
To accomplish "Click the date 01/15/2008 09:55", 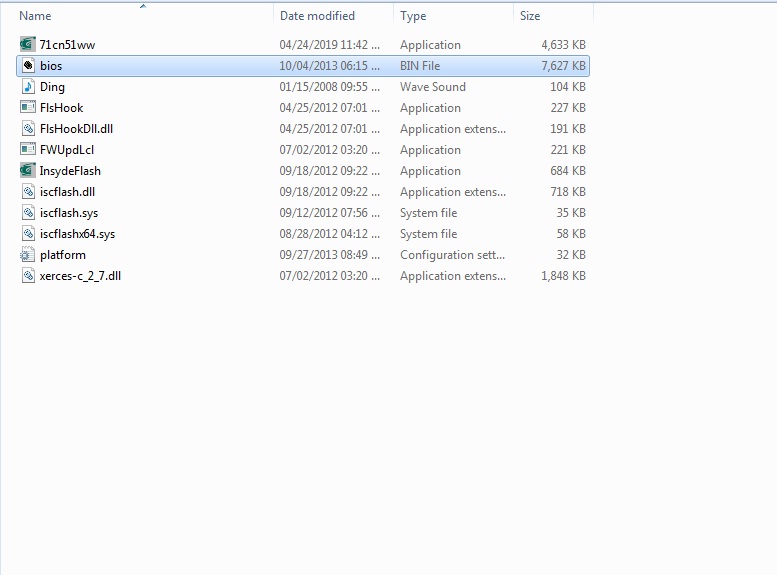I will 330,87.
